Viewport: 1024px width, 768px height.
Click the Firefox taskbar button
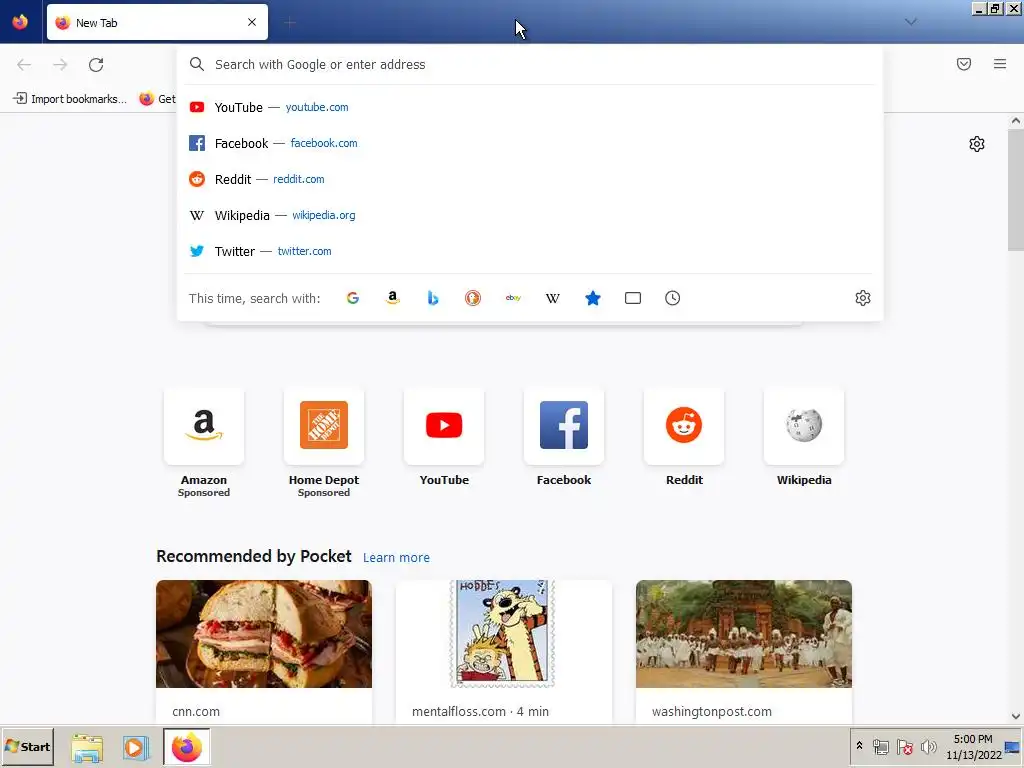pyautogui.click(x=187, y=747)
